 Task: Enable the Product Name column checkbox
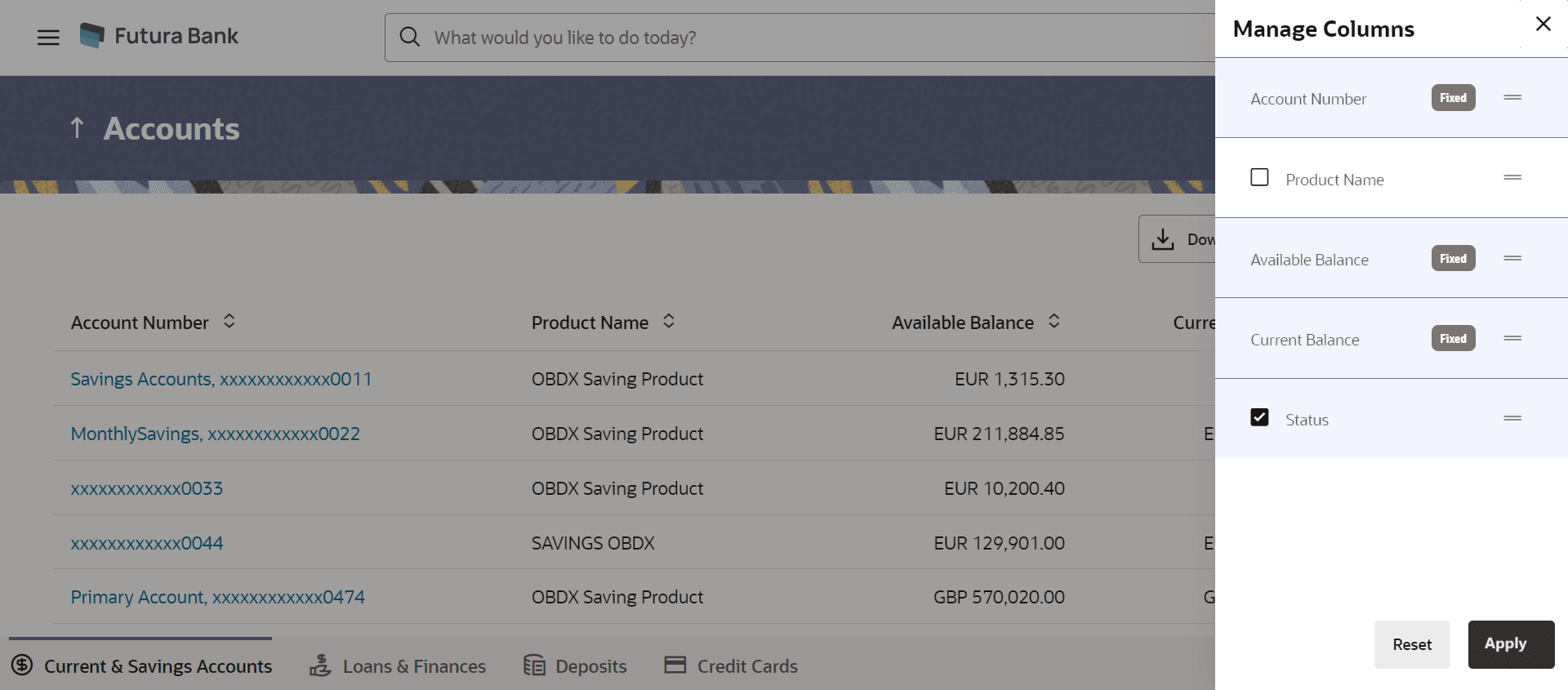tap(1259, 177)
